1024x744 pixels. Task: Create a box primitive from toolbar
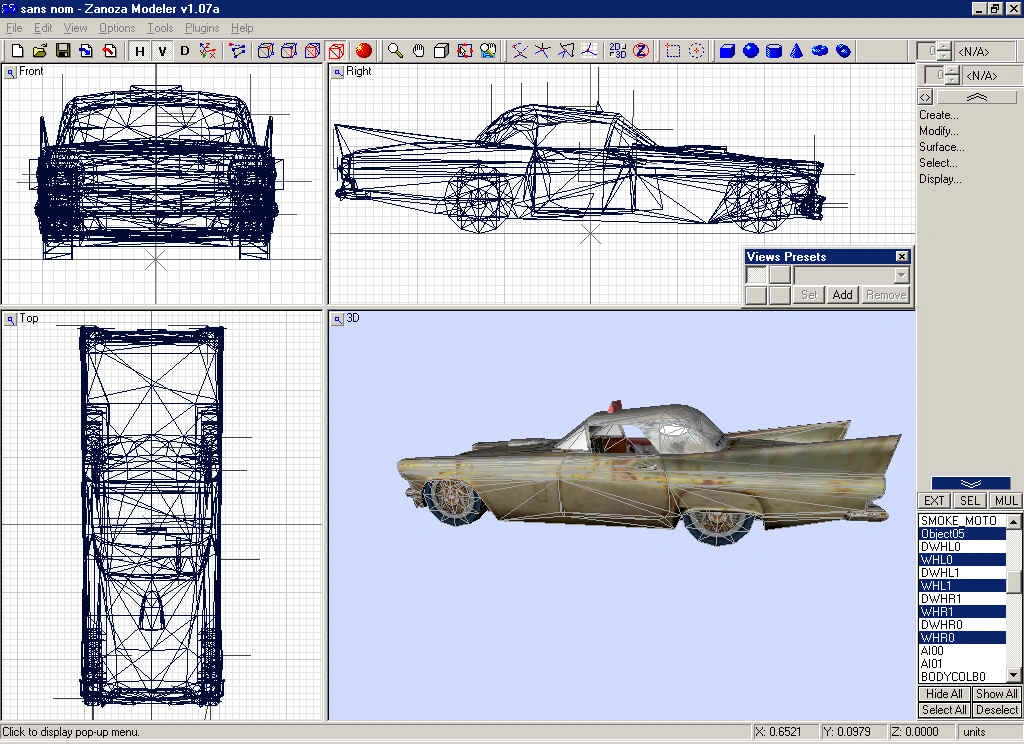(728, 50)
